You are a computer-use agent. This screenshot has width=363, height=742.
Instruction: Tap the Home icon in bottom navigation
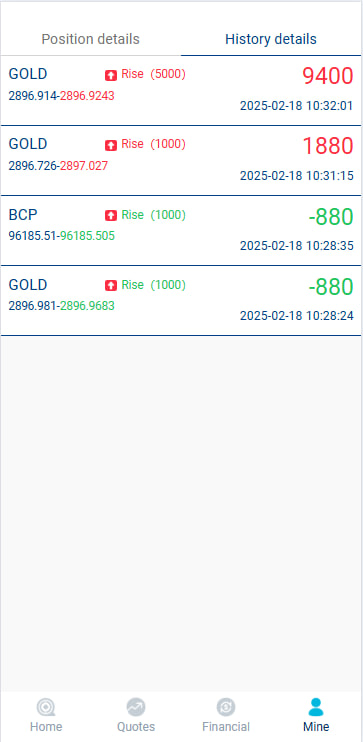46,707
